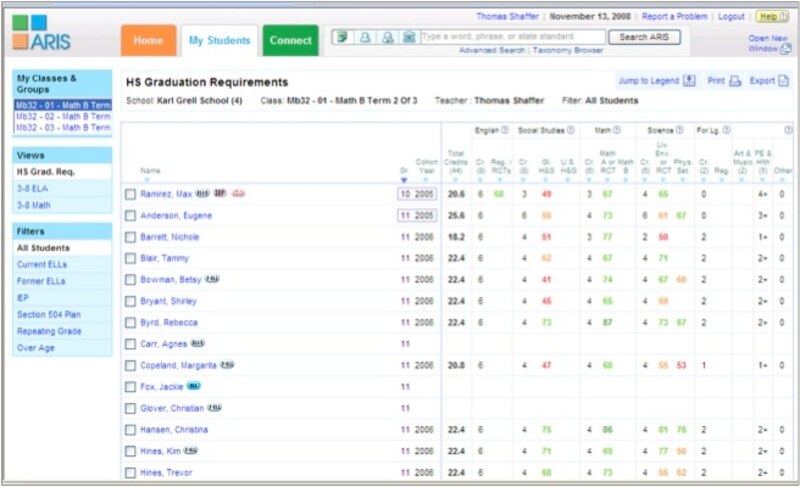Click the Cohort Year column sort arrow
Image resolution: width=800 pixels, height=487 pixels.
point(426,181)
